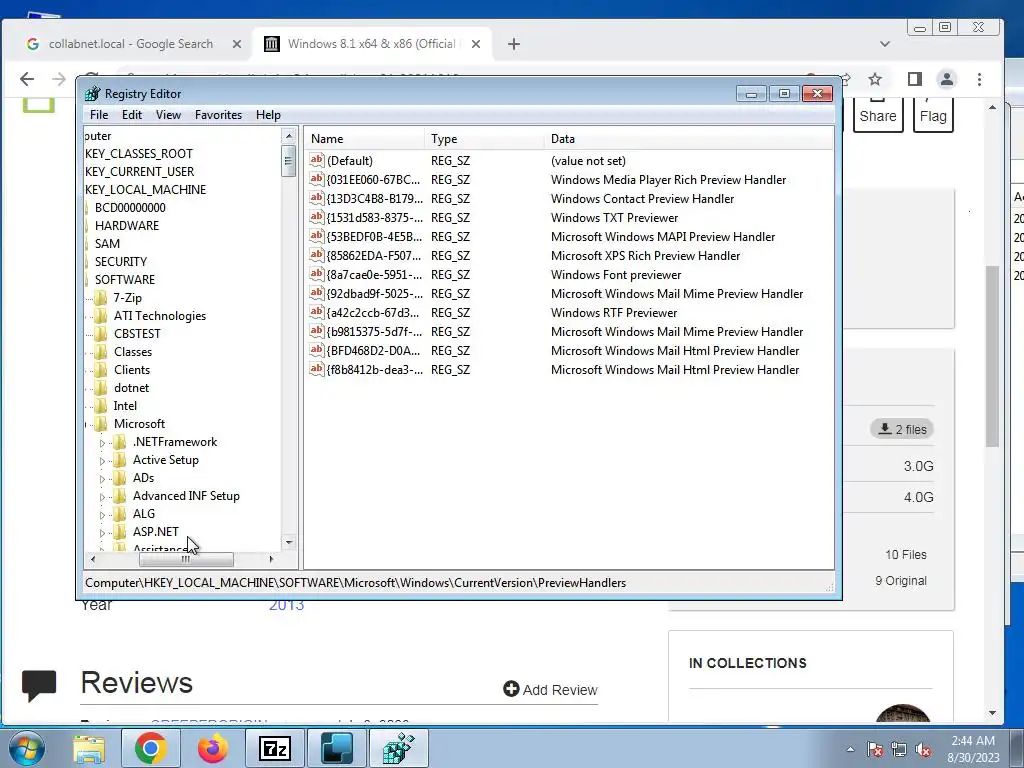This screenshot has height=768, width=1024.
Task: Click string icon of {8a7cae0e-5951 value
Action: tap(317, 274)
